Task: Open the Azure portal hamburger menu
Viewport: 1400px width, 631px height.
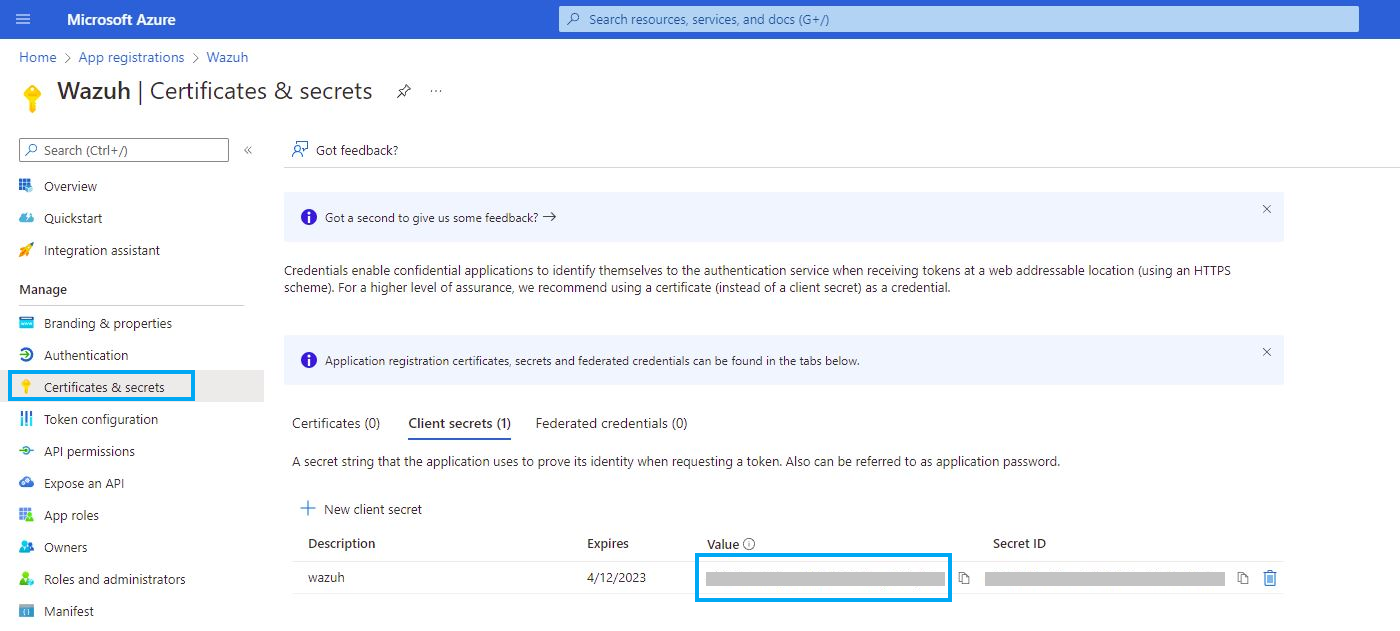Action: tap(22, 19)
